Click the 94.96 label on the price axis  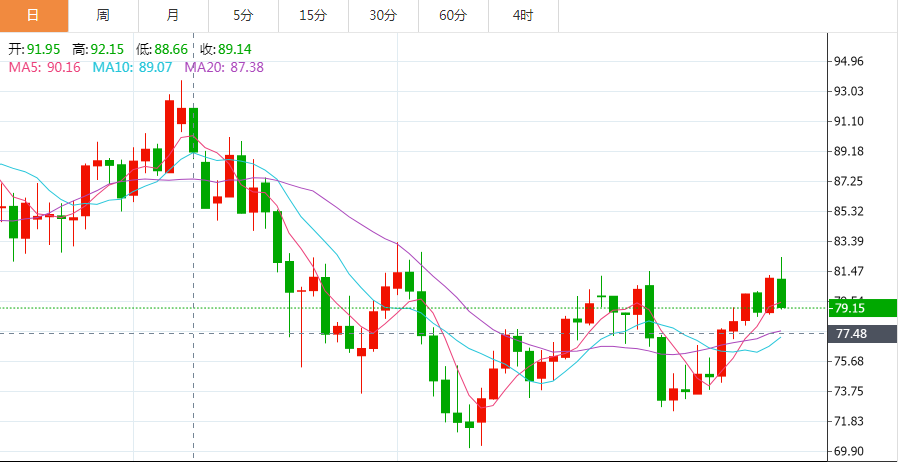(849, 61)
